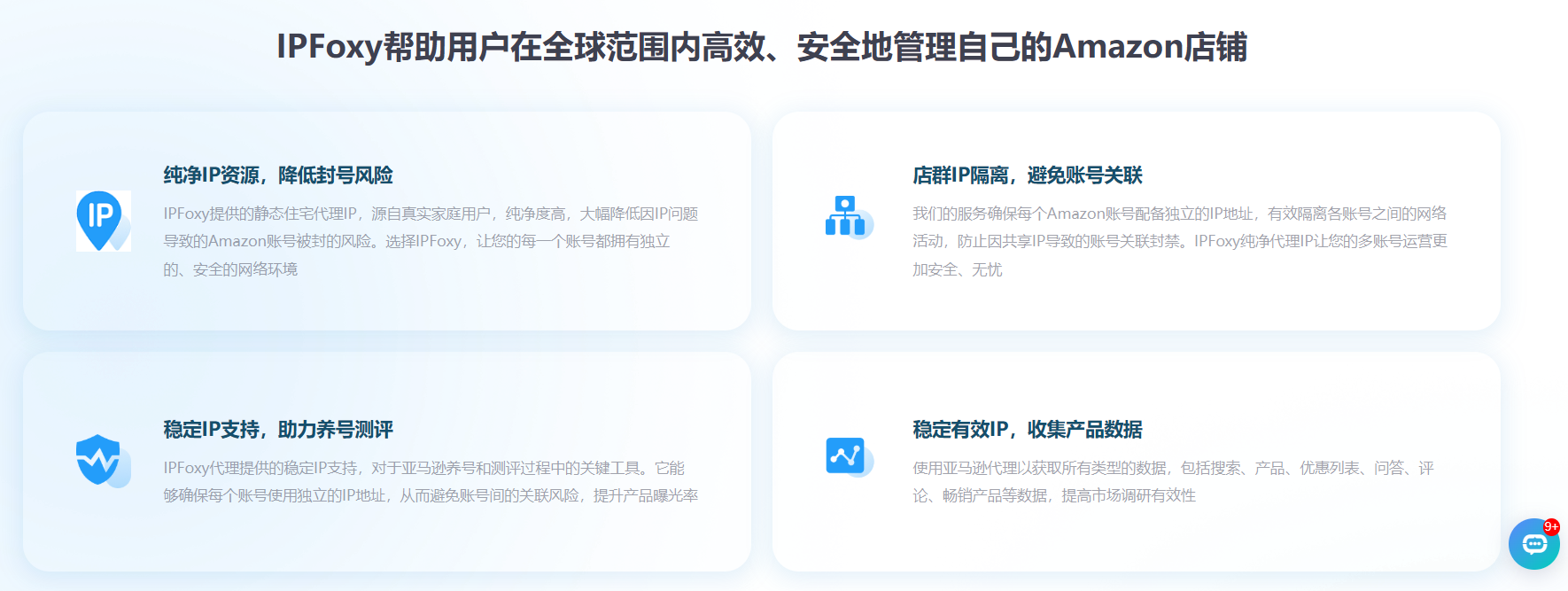Click the shield with pulse line icon
The image size is (1568, 591).
pos(103,461)
